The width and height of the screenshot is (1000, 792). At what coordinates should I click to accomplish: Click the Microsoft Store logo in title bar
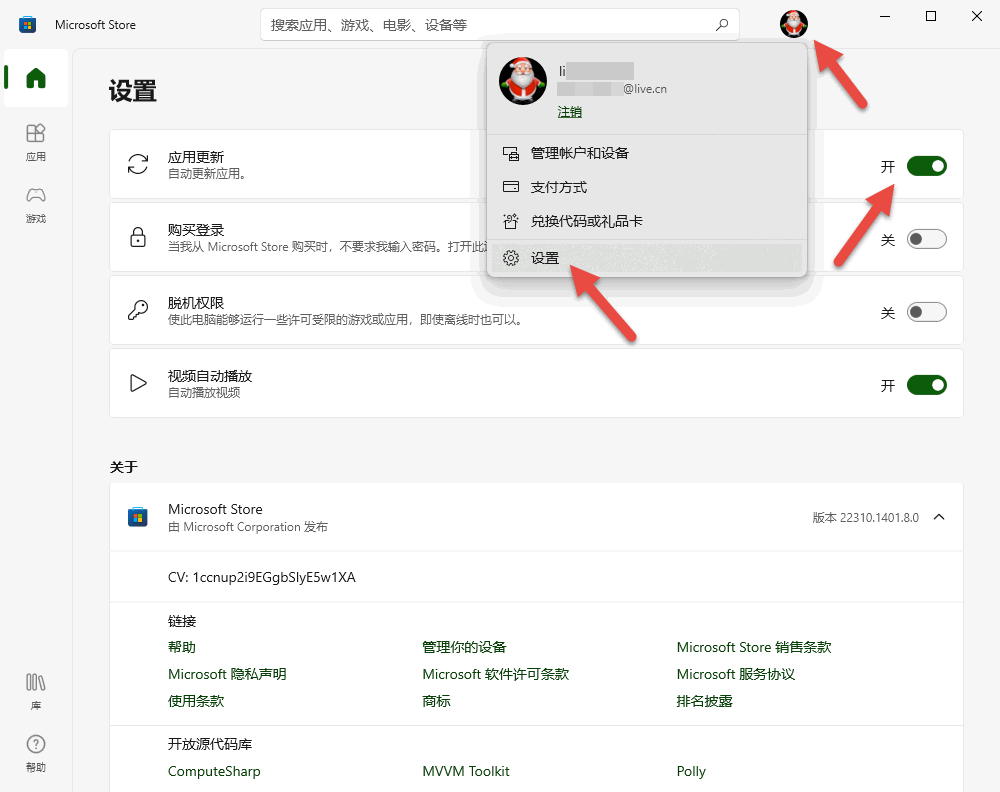click(x=27, y=25)
